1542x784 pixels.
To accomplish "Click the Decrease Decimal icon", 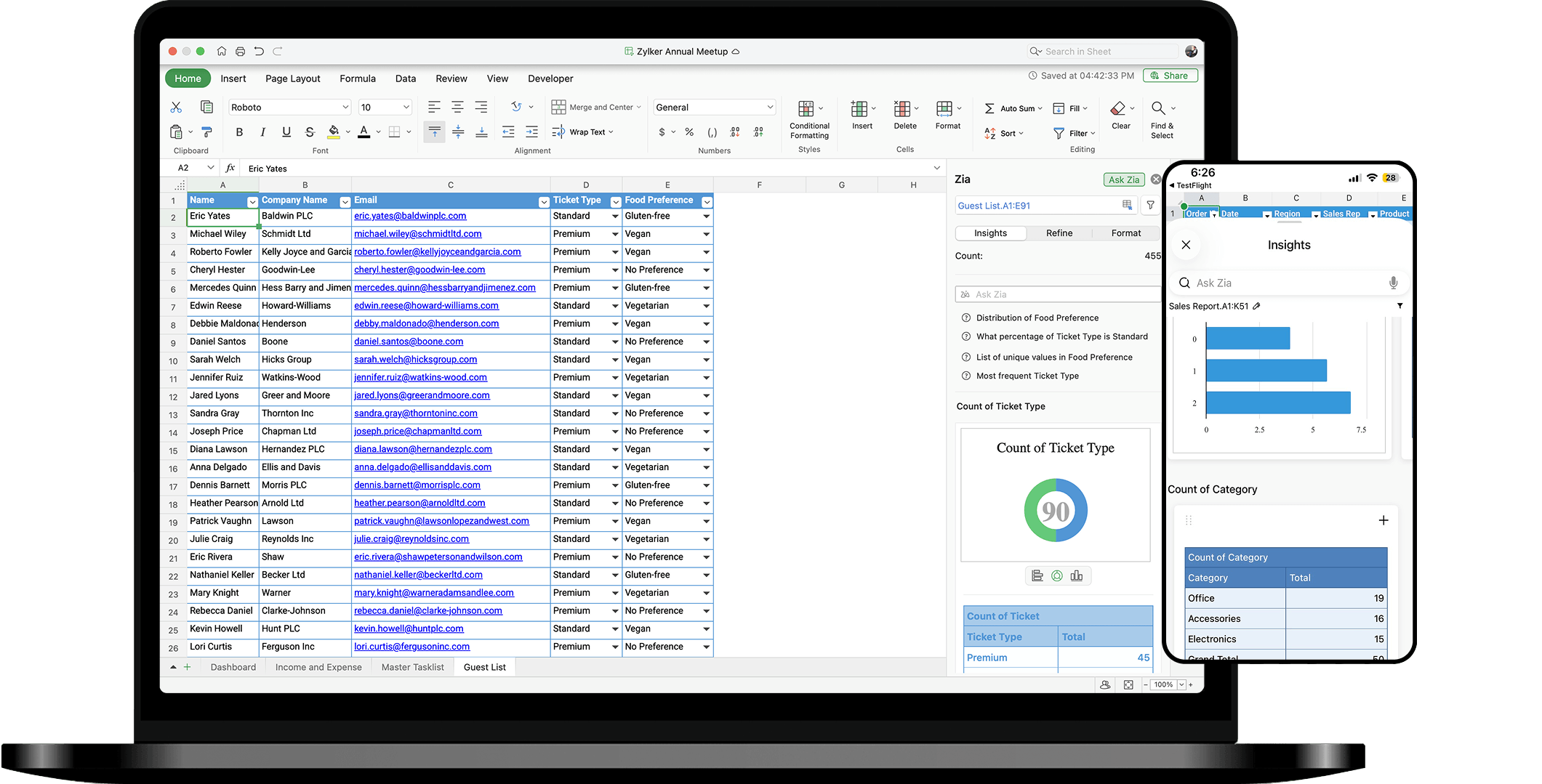I will (x=735, y=132).
